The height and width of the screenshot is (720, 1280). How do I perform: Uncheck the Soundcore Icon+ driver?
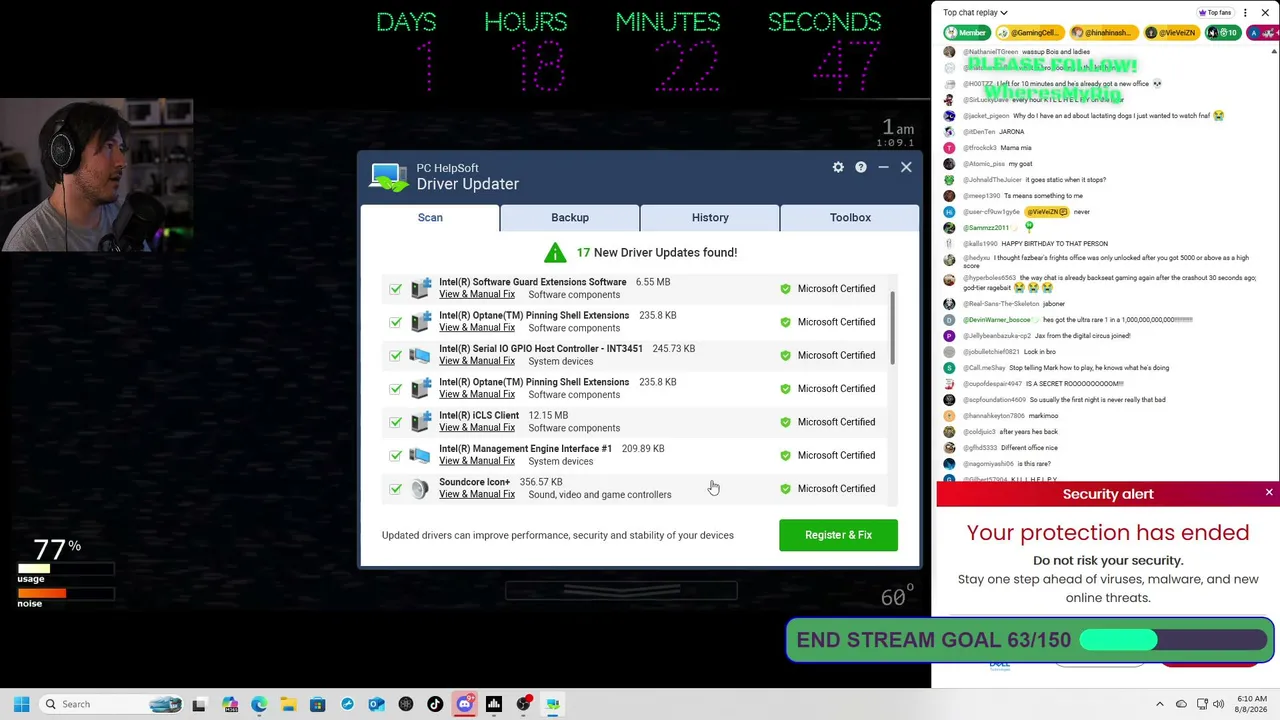(396, 489)
